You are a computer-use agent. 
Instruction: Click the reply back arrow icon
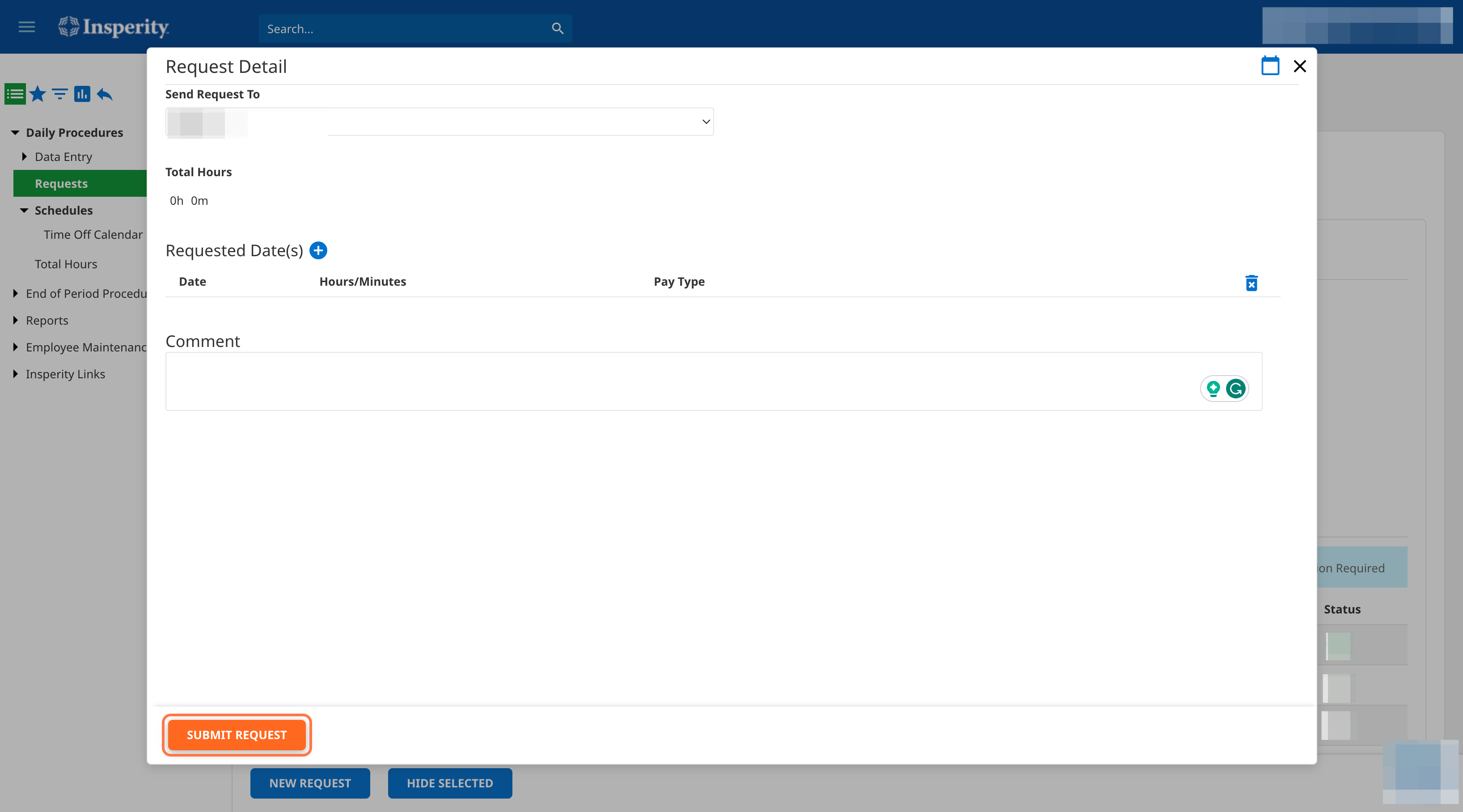tap(105, 94)
